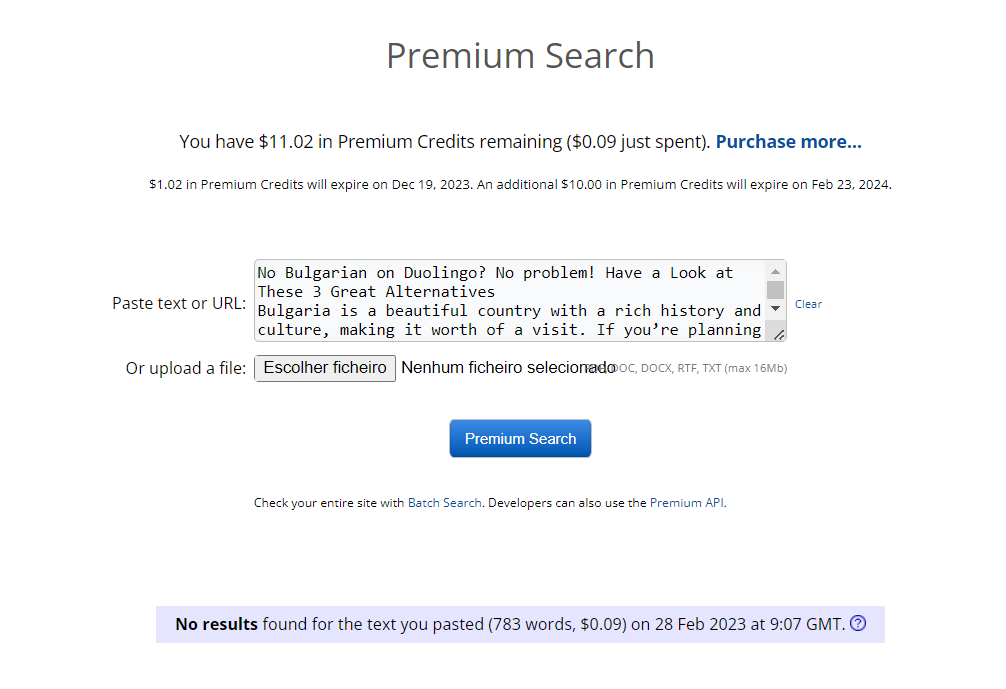The height and width of the screenshot is (689, 1006).
Task: Open the Batch Search link
Action: tap(445, 503)
